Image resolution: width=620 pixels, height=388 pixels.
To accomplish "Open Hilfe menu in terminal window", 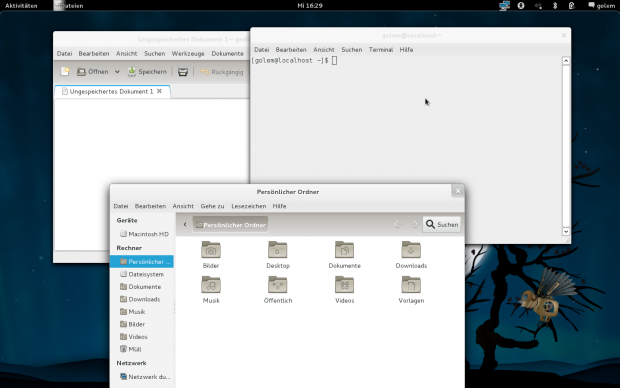I will [406, 49].
